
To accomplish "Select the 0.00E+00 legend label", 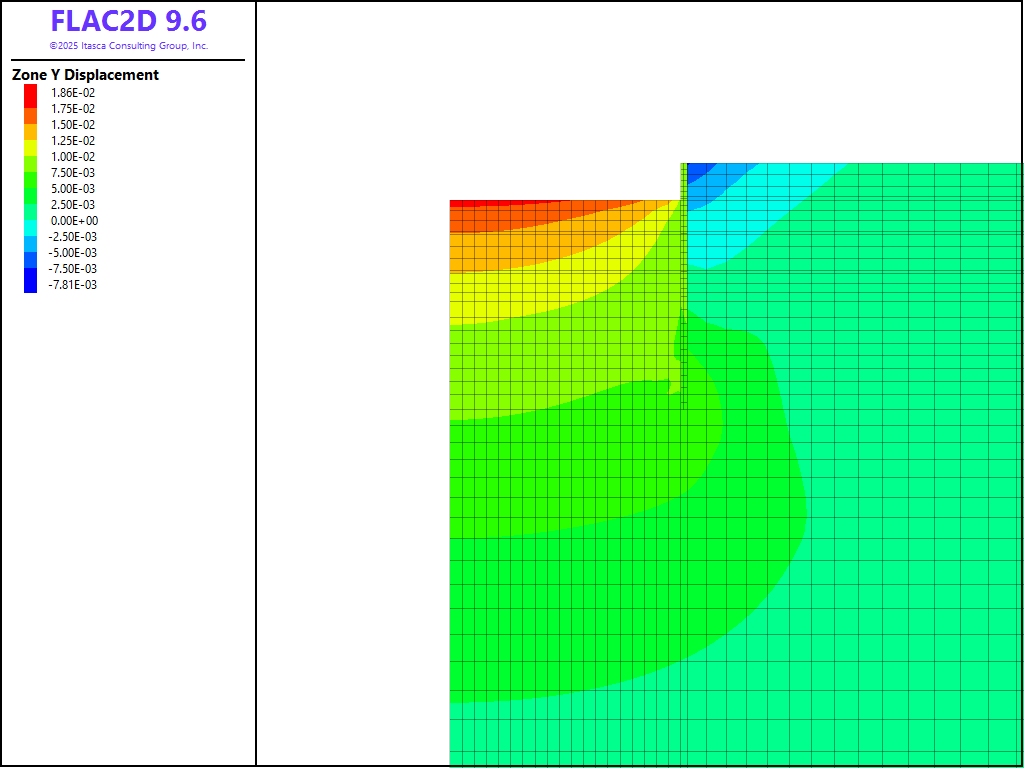I will (74, 221).
